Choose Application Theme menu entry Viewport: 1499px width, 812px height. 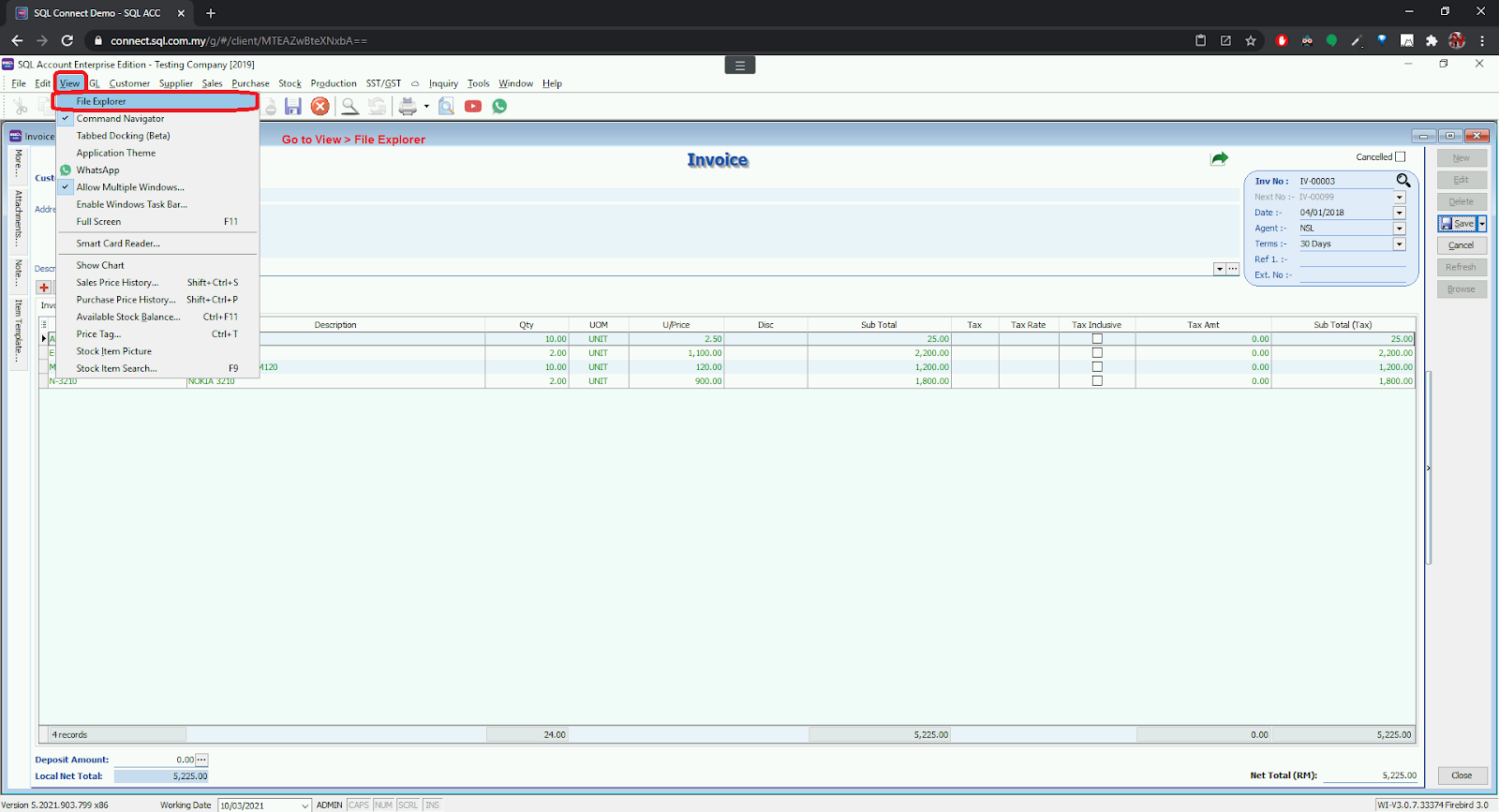(x=116, y=153)
